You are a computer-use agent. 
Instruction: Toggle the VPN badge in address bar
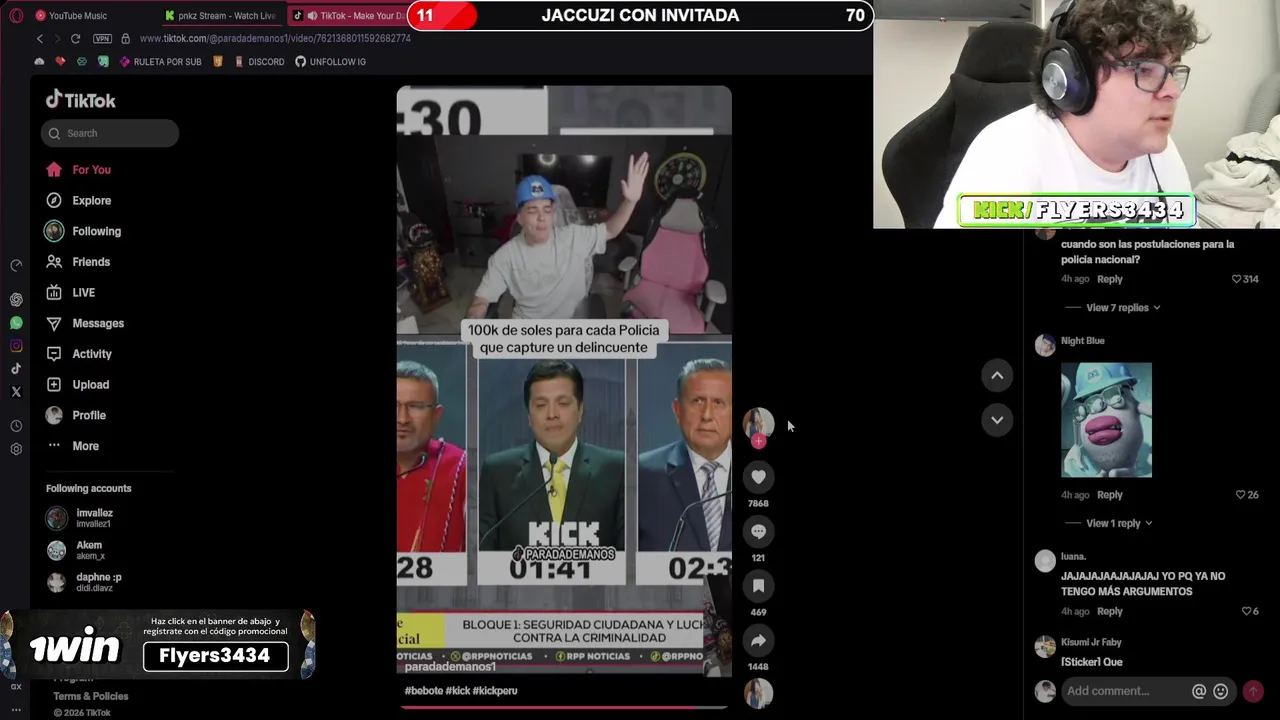(x=102, y=38)
